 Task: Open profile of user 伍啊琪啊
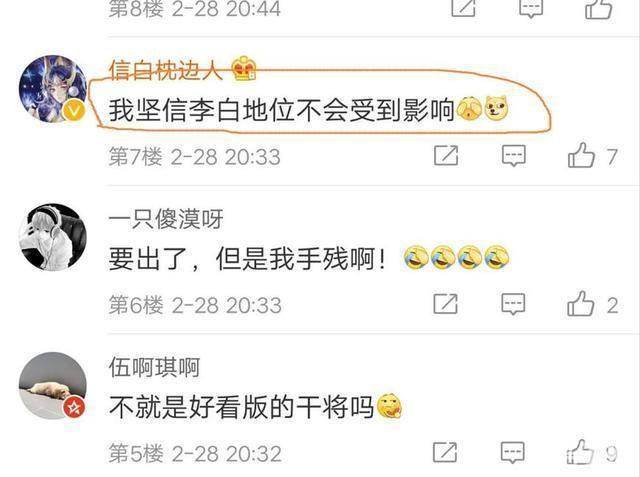pyautogui.click(x=154, y=367)
